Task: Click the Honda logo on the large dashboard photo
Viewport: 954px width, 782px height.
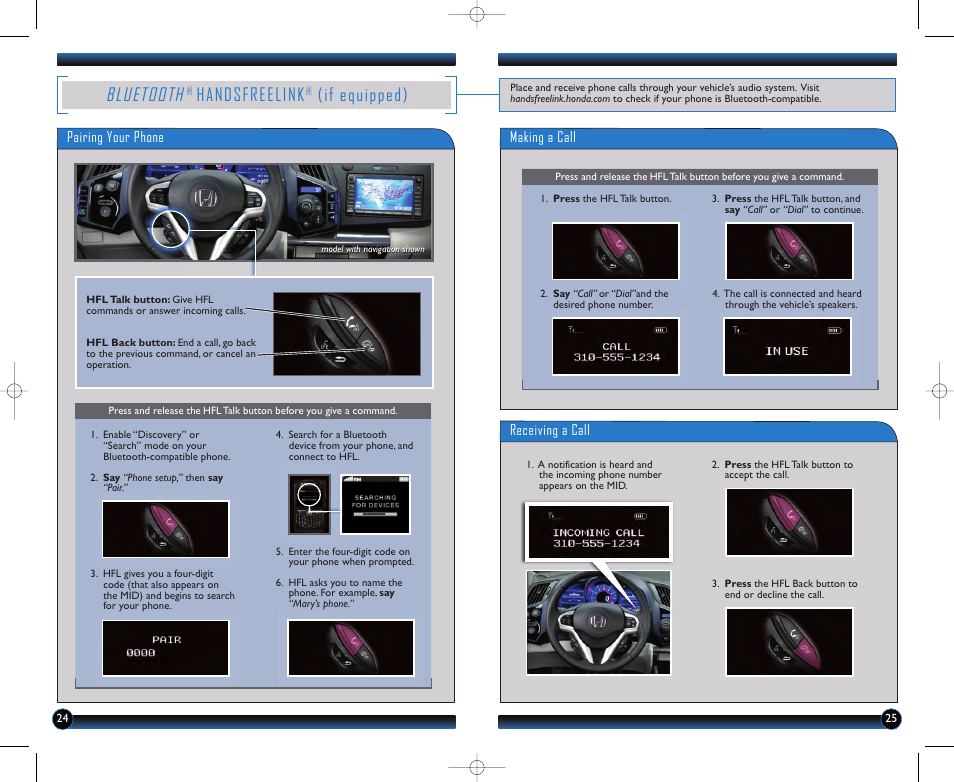Action: [205, 198]
